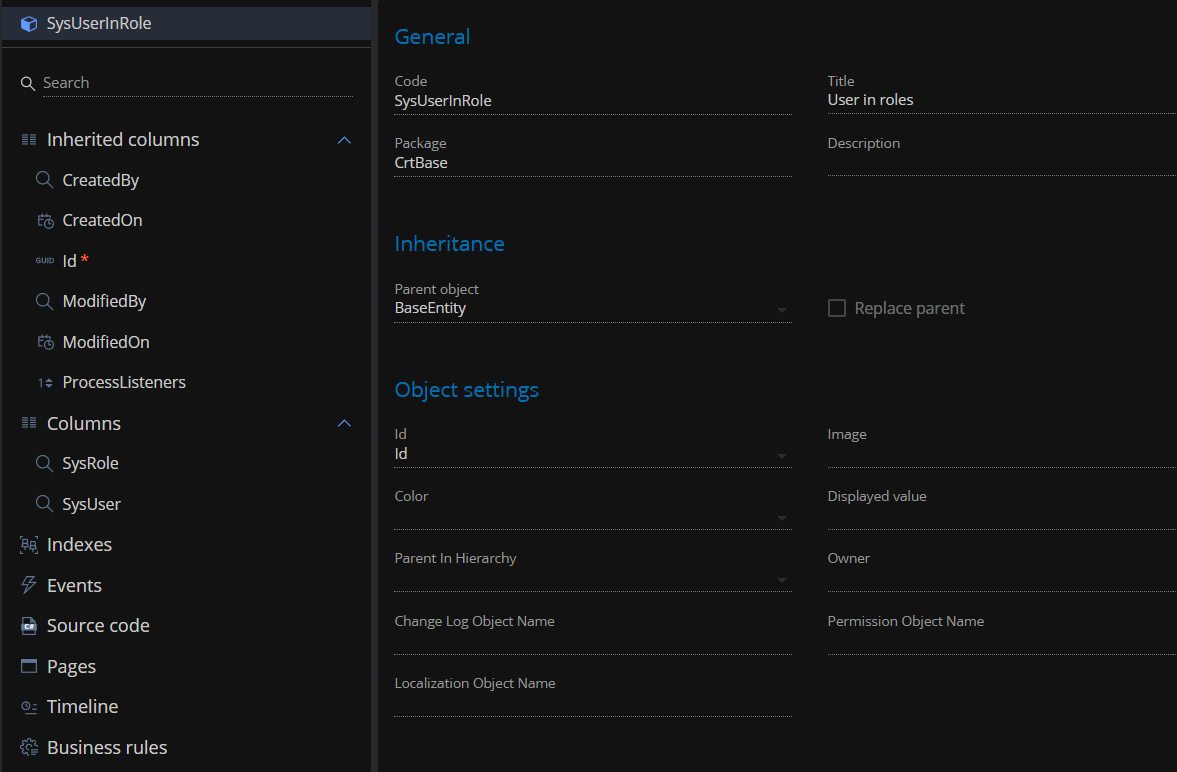Click the search magnifier icon
Image resolution: width=1177 pixels, height=772 pixels.
28,83
